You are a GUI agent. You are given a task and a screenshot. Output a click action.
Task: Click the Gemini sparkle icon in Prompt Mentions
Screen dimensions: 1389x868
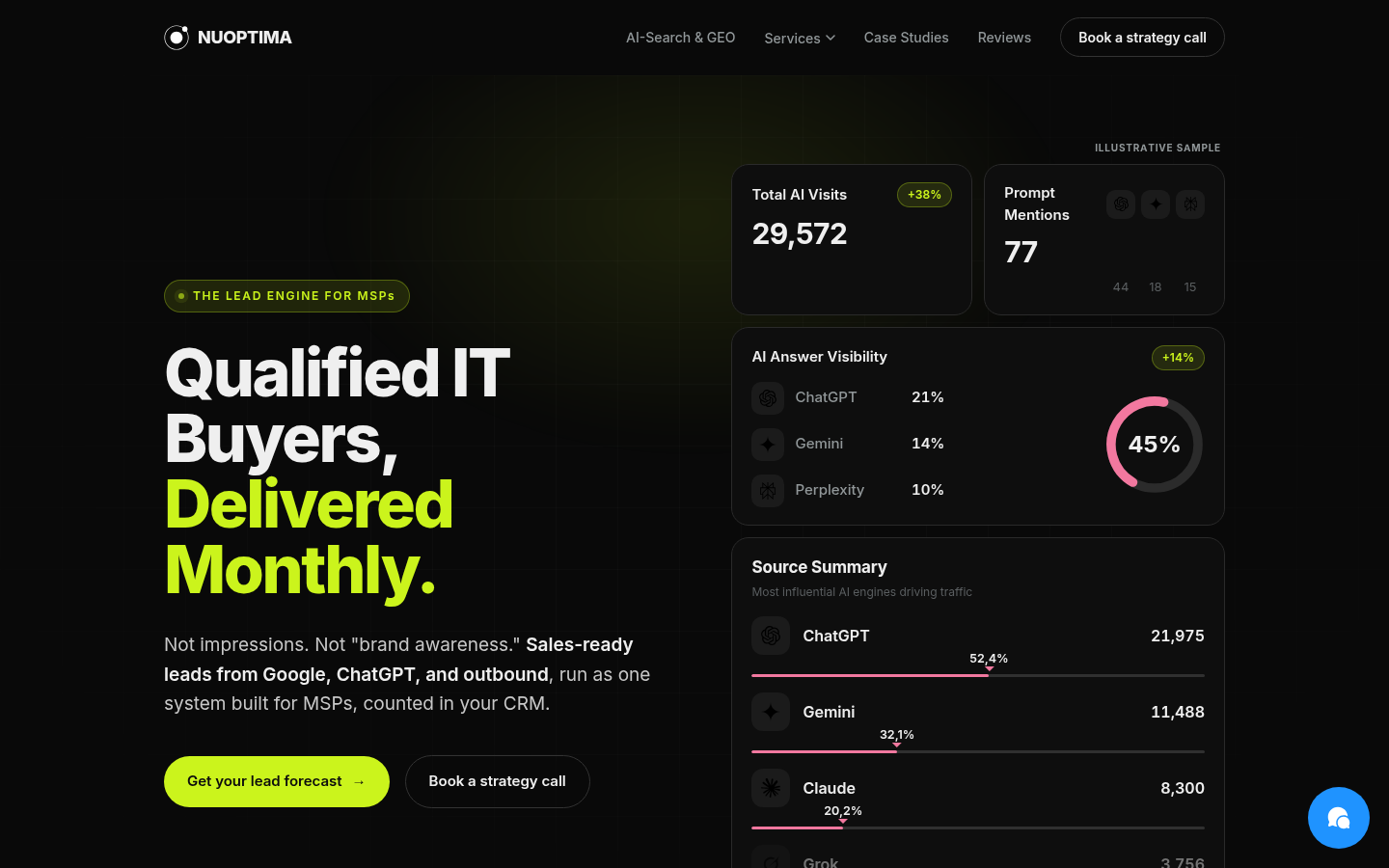pos(1156,204)
